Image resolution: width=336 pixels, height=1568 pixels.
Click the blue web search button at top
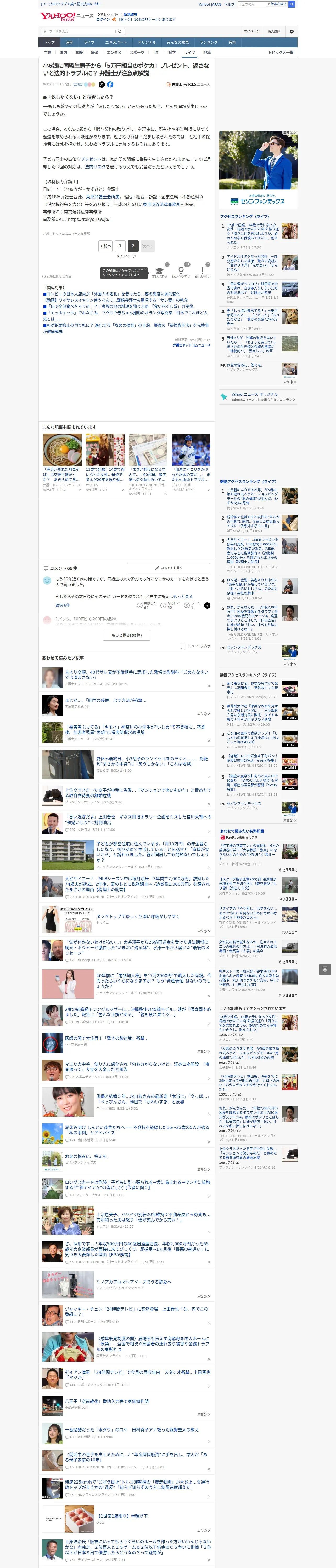[x=292, y=4]
